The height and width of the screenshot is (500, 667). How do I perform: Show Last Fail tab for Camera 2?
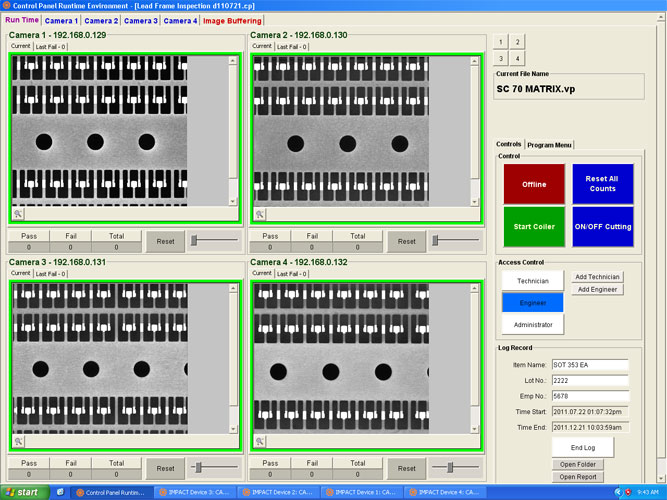point(292,46)
